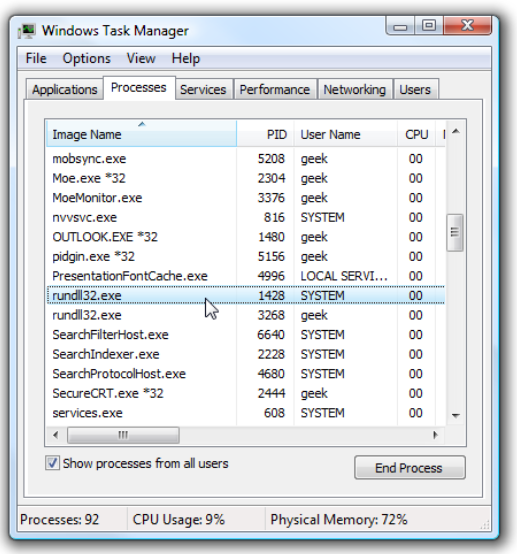
Task: Click the horizontal scrollbar left arrow
Action: tap(55, 435)
